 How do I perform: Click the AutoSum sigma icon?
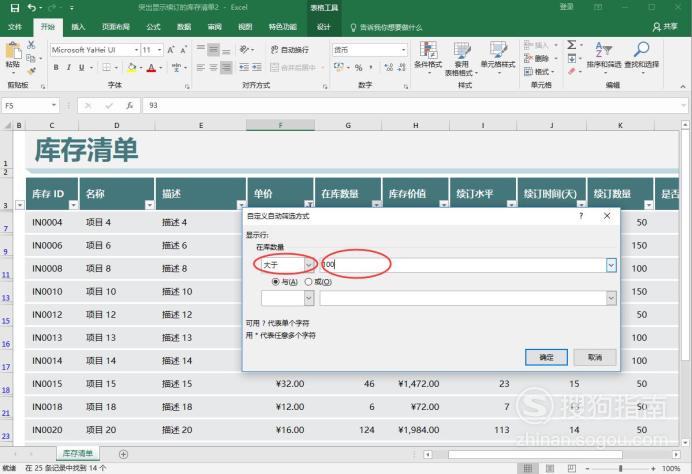coord(572,45)
